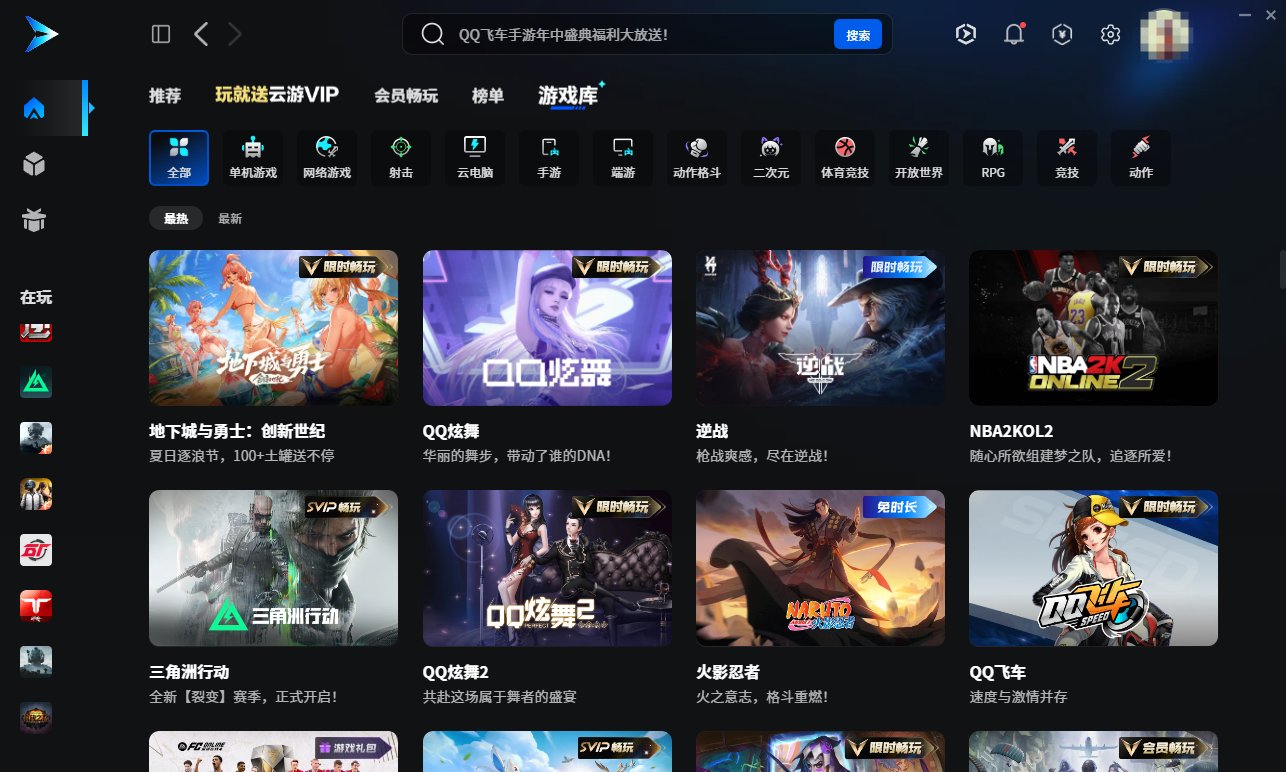The height and width of the screenshot is (772, 1286).
Task: Open the red winged emblem game icon under 在玩
Action: (x=36, y=606)
